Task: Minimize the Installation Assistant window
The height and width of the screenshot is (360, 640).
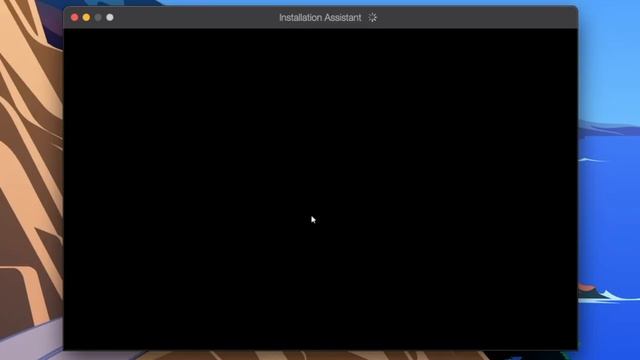Action: [87, 18]
